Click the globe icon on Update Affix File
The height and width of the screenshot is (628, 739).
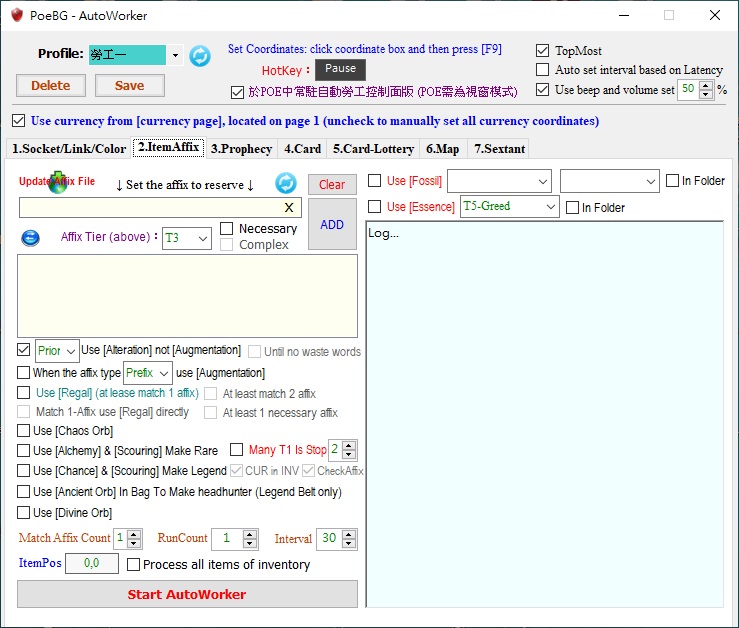click(58, 182)
